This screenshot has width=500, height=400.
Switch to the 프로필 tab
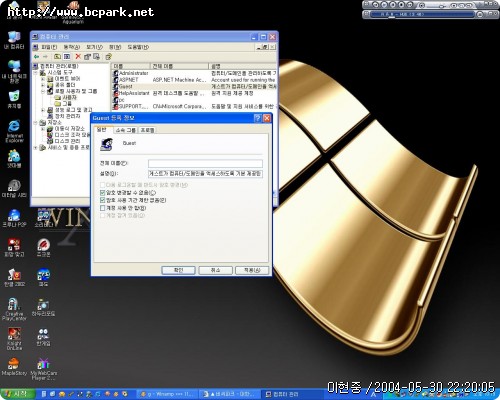click(x=147, y=130)
